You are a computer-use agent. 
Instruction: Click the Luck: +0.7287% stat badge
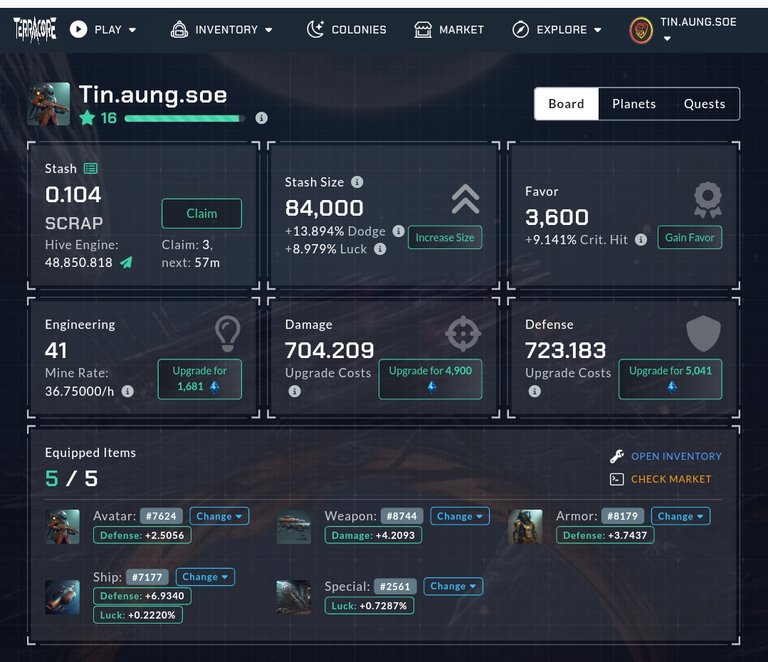(369, 606)
